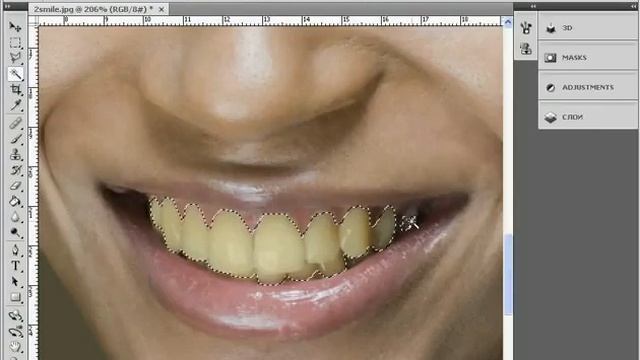
Task: Select the Magic Wand tool
Action: pyautogui.click(x=15, y=74)
